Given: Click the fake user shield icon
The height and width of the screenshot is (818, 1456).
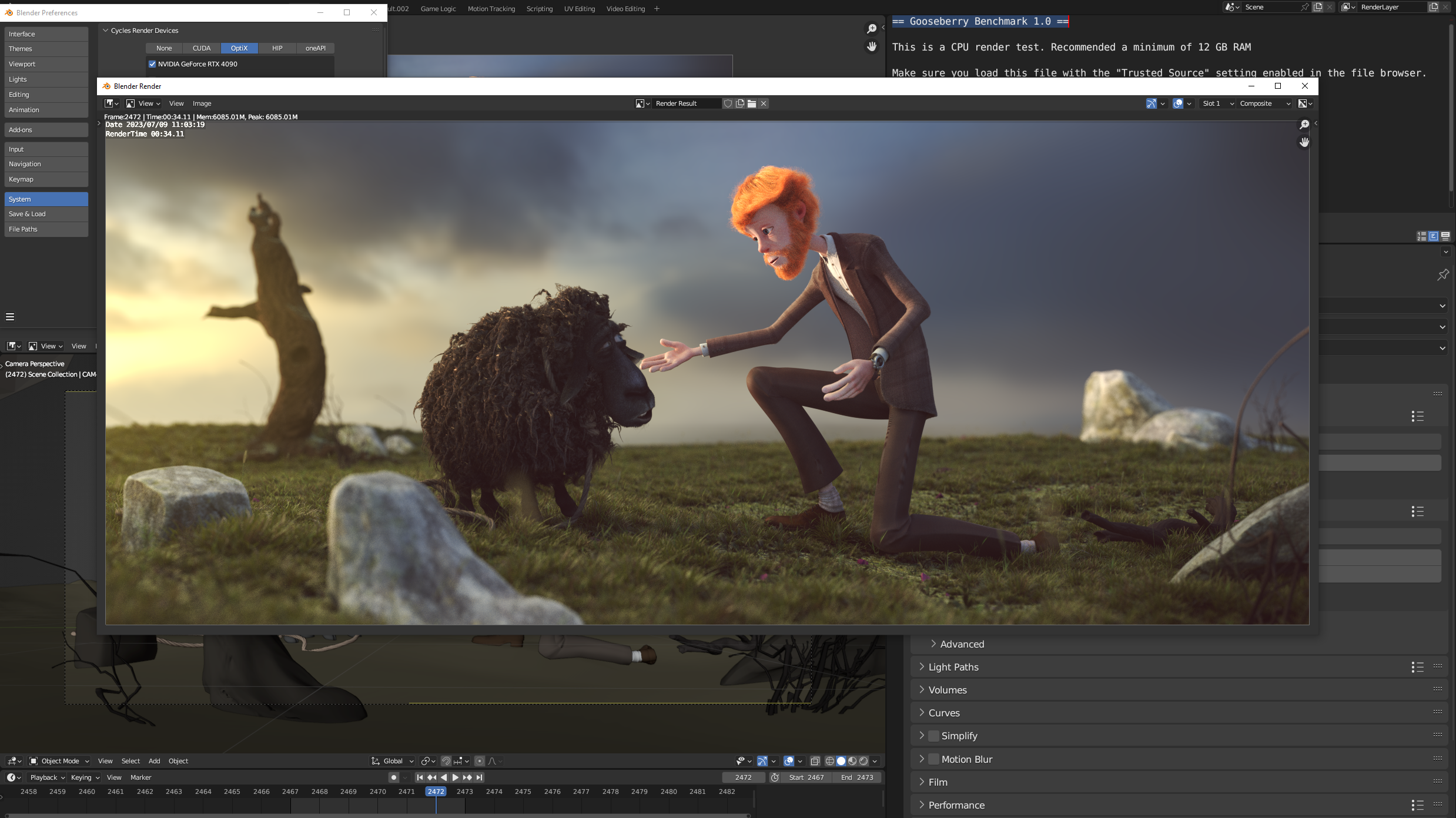Looking at the screenshot, I should point(728,103).
